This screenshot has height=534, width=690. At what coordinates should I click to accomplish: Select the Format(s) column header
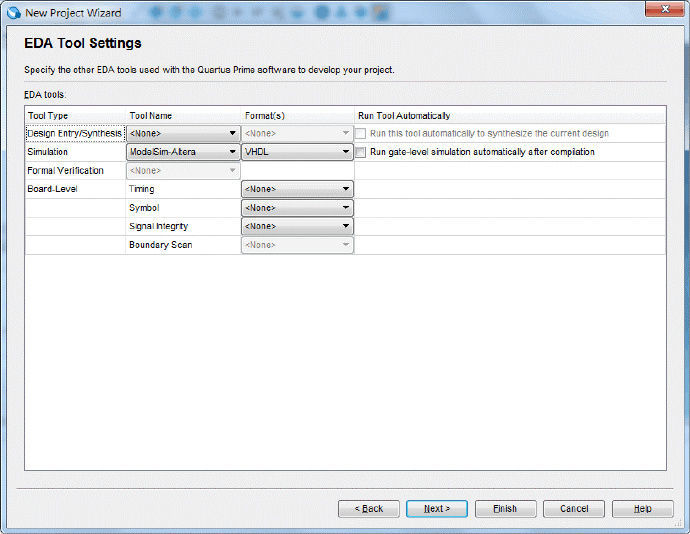(x=297, y=116)
